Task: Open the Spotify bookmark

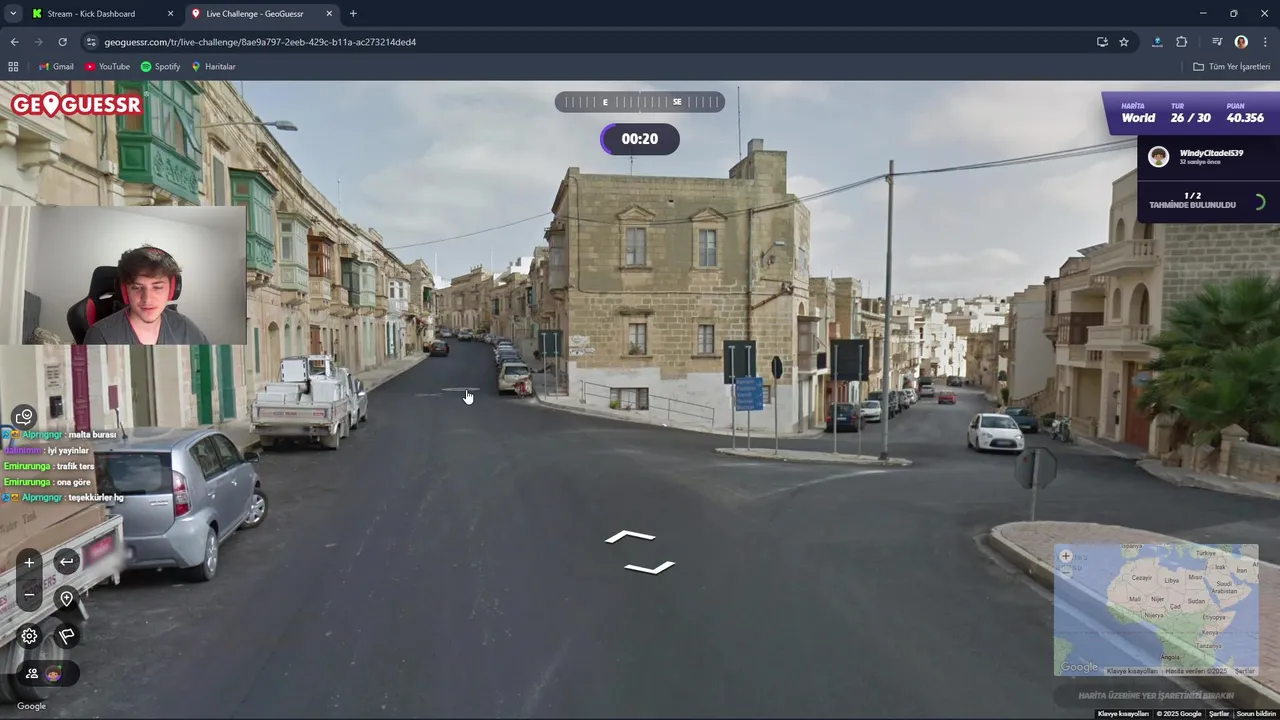Action: 160,66
